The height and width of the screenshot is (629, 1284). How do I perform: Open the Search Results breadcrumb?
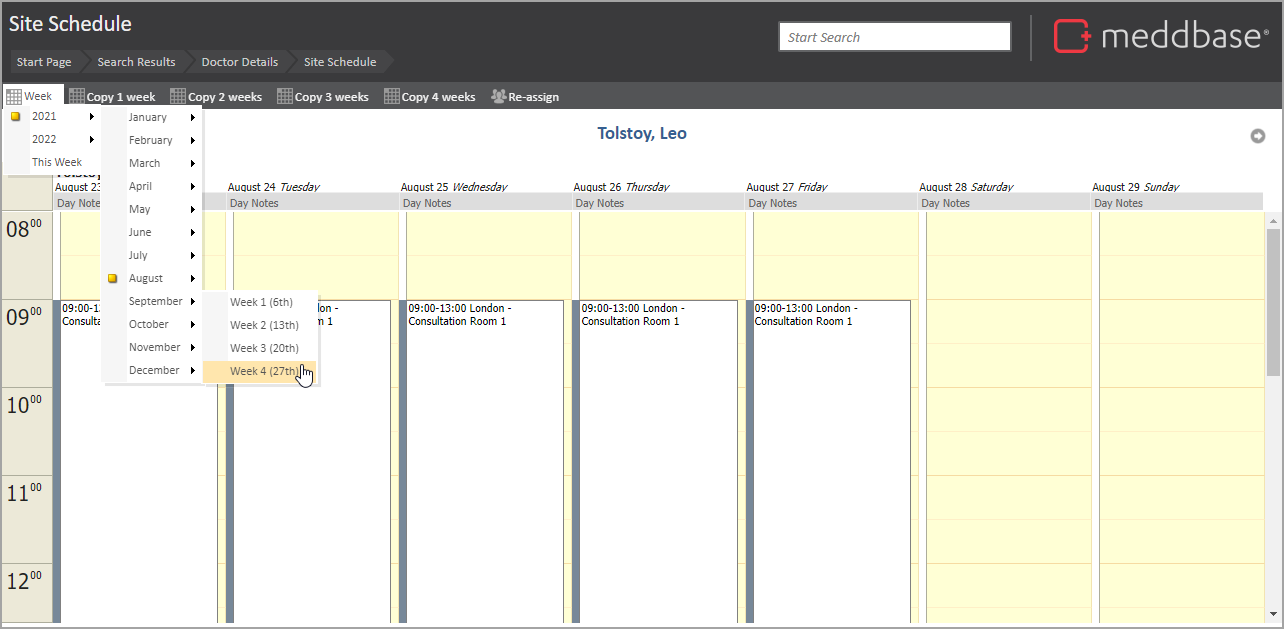(136, 62)
